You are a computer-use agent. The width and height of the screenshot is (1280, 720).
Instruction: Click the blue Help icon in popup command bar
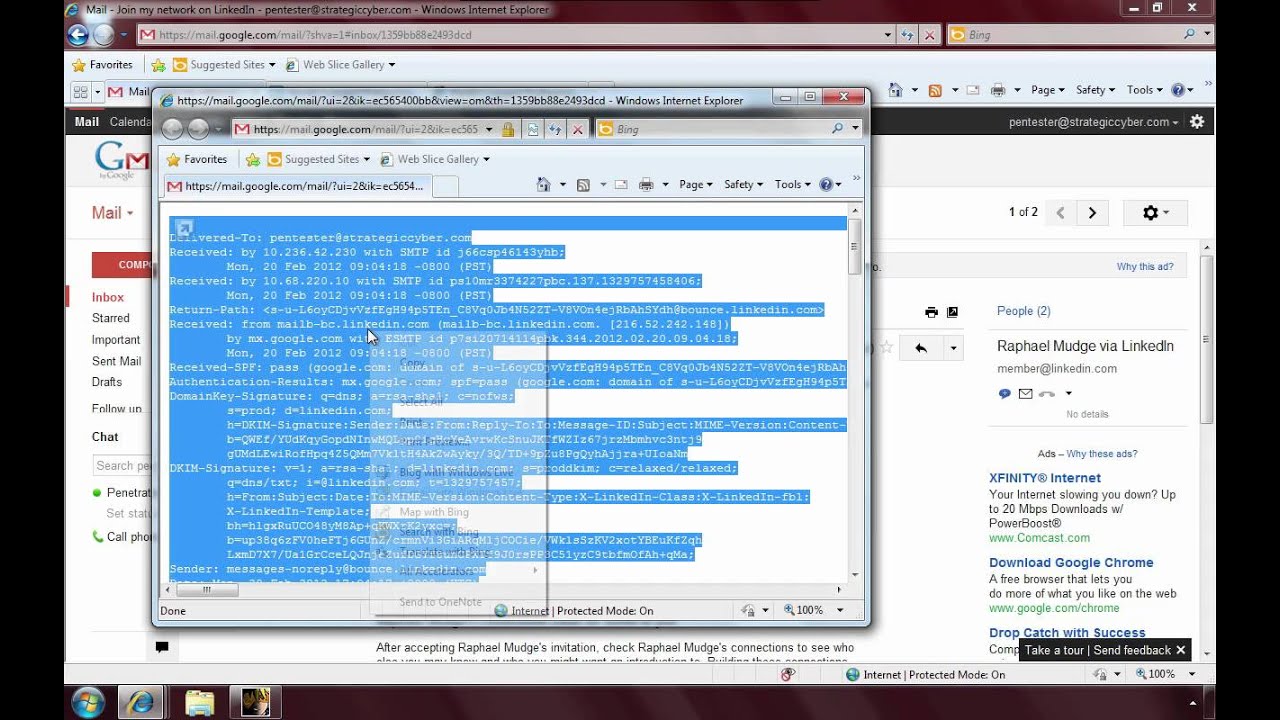(826, 184)
